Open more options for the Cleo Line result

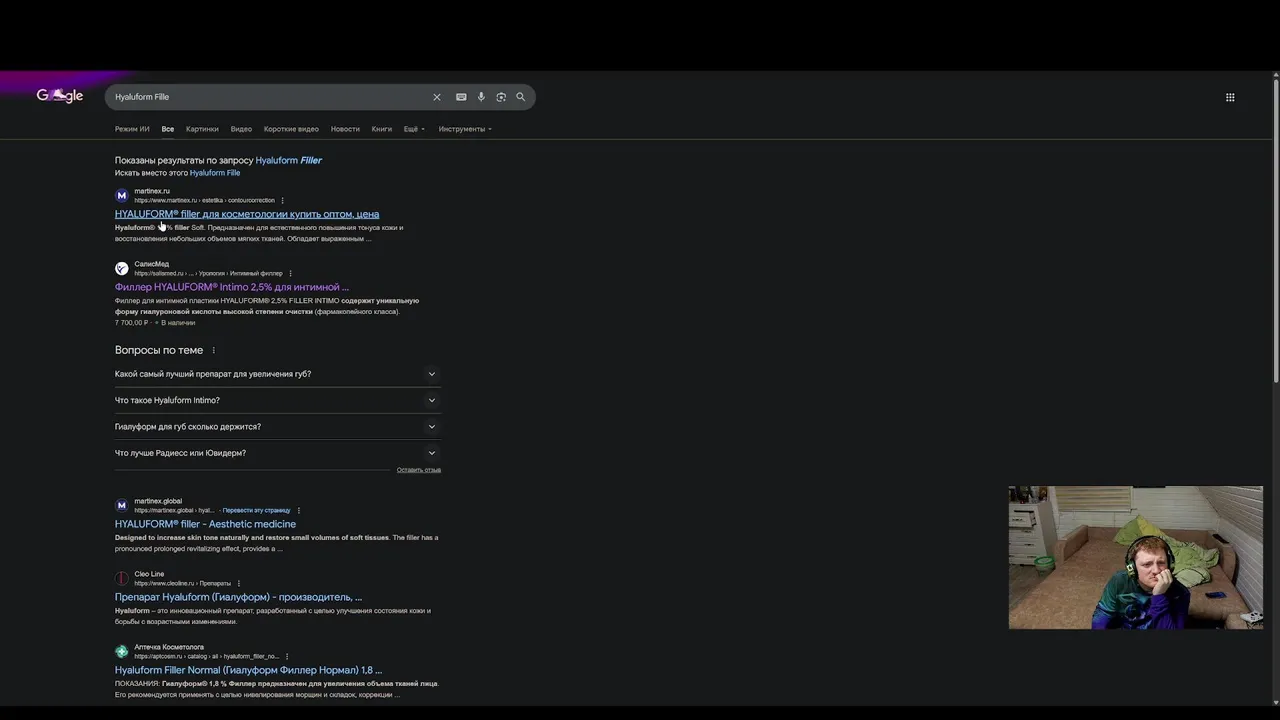click(x=239, y=583)
